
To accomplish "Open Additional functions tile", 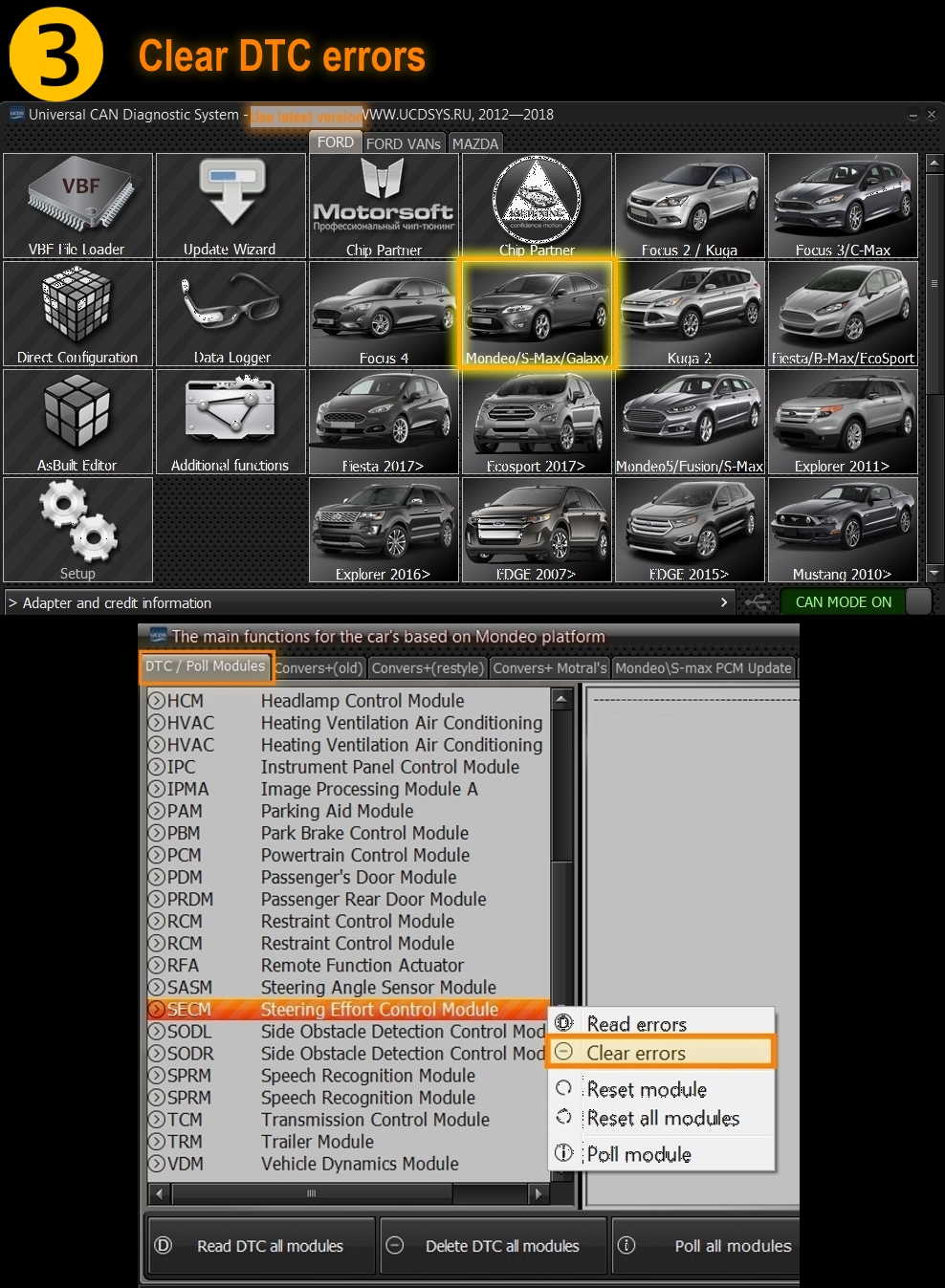I will coord(231,422).
